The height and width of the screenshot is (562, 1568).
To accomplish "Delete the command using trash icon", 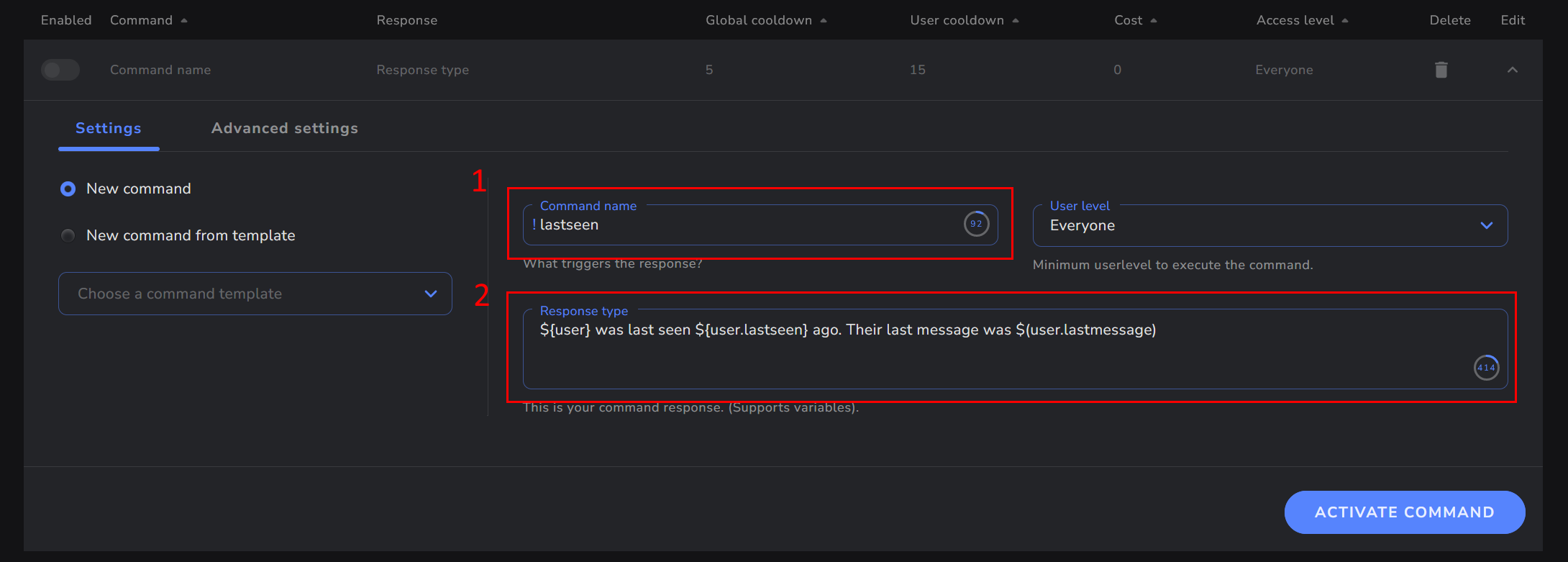I will 1441,70.
